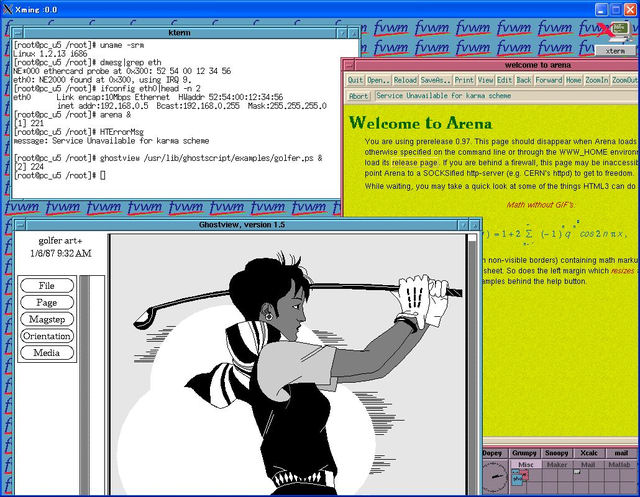Image resolution: width=640 pixels, height=497 pixels.
Task: Click "Math without GIF's:" text in Arena
Action: (541, 205)
